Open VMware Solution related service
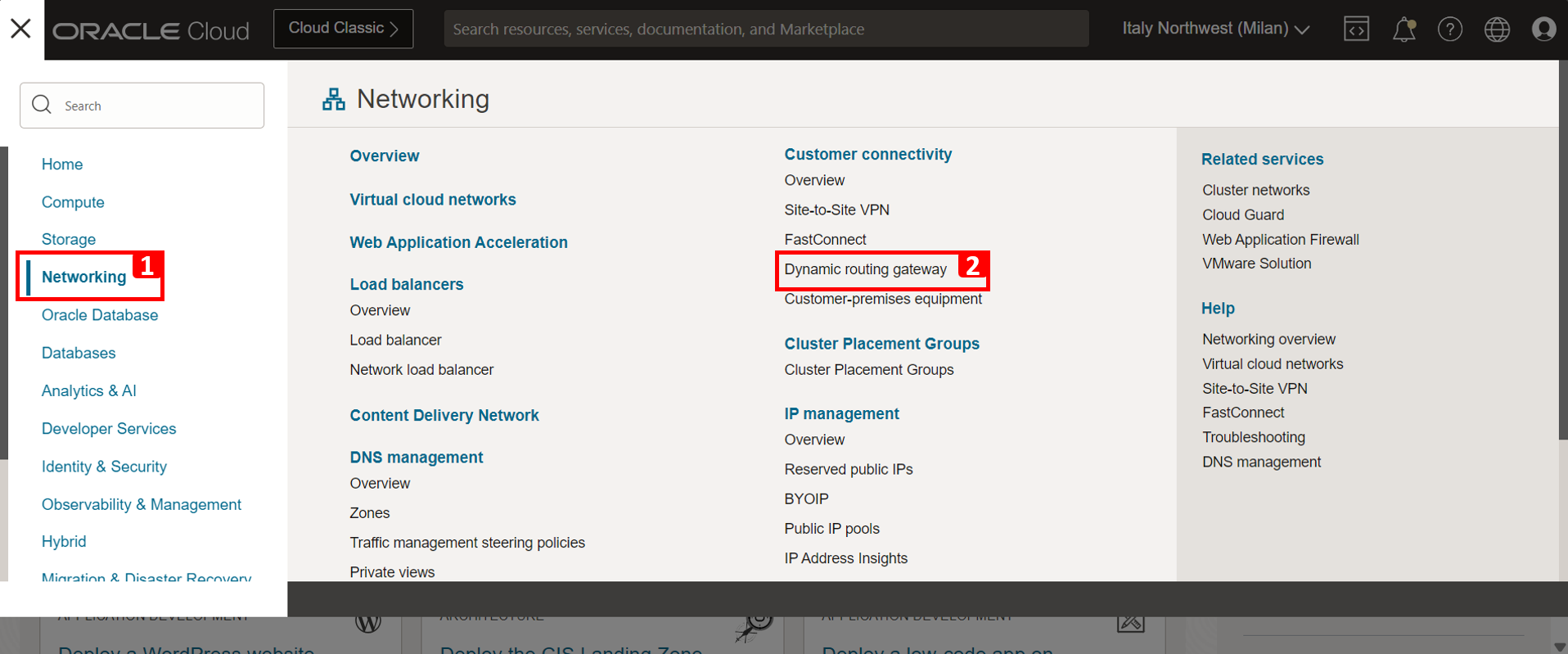Image resolution: width=1568 pixels, height=654 pixels. coord(1256,263)
